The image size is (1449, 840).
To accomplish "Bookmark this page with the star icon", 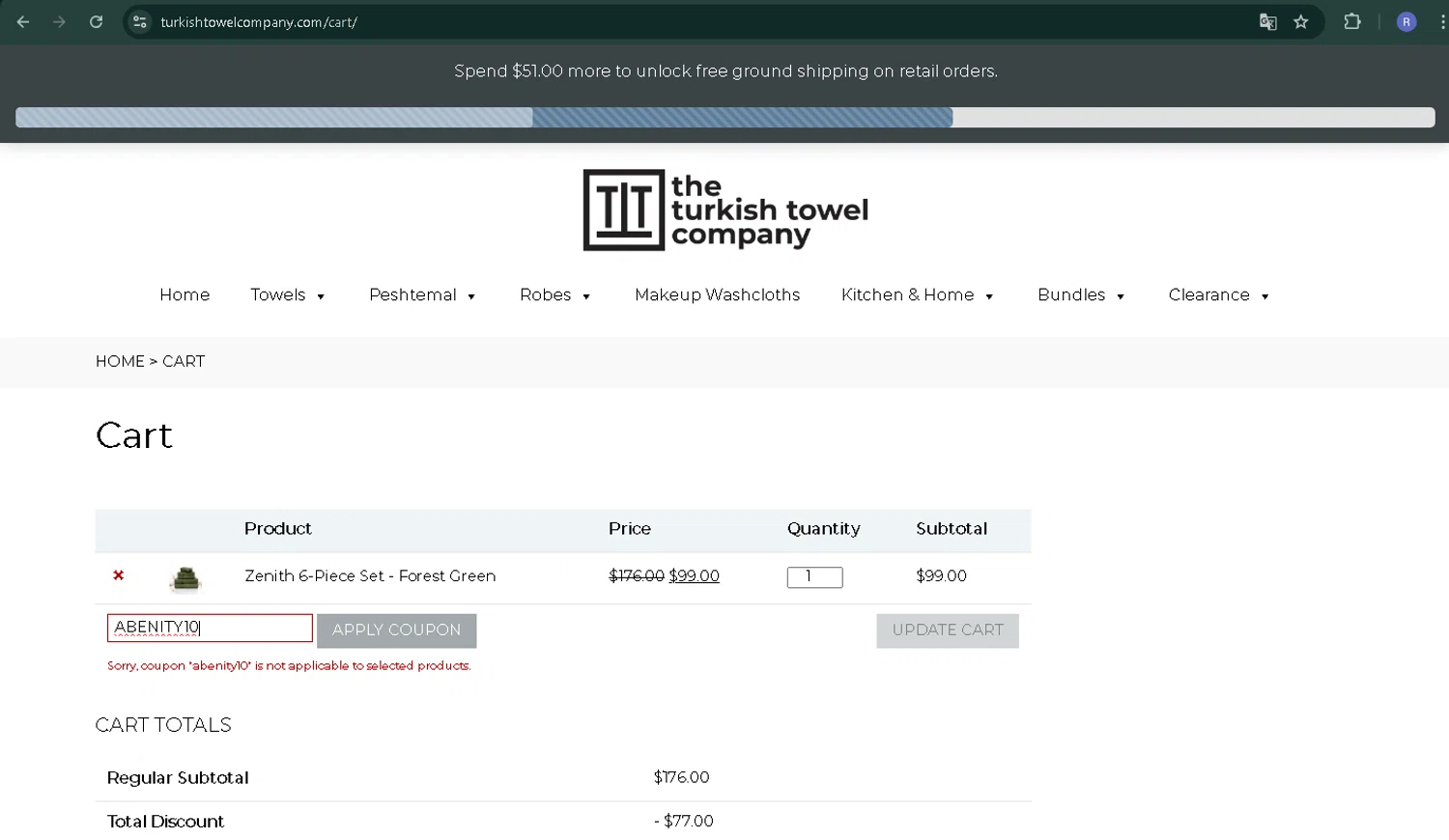I will (1301, 21).
